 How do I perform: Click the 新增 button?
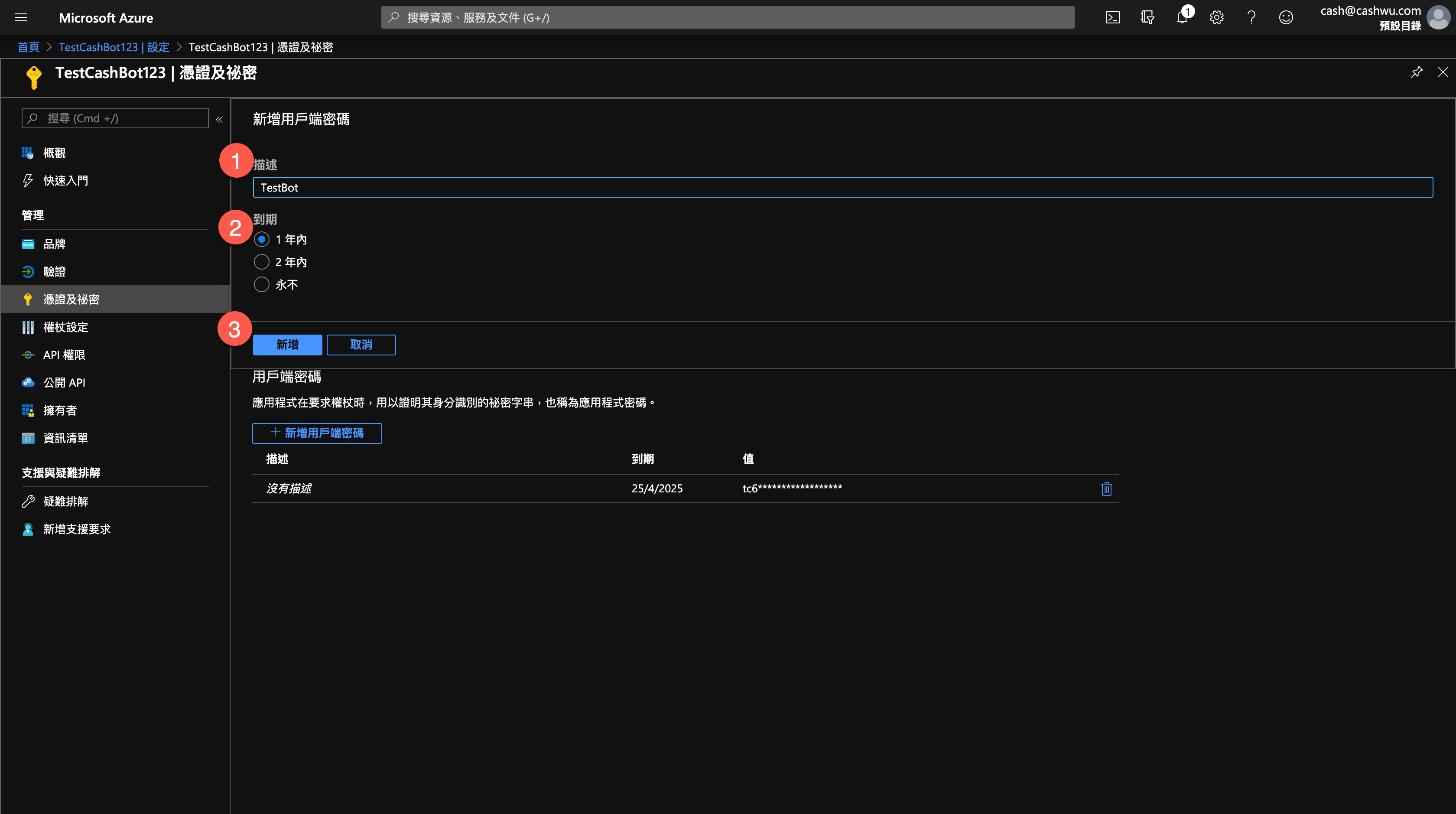point(287,345)
